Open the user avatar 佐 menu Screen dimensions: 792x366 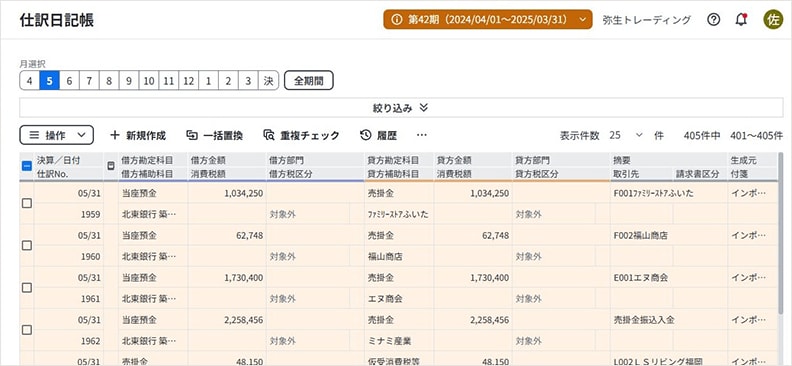click(773, 20)
